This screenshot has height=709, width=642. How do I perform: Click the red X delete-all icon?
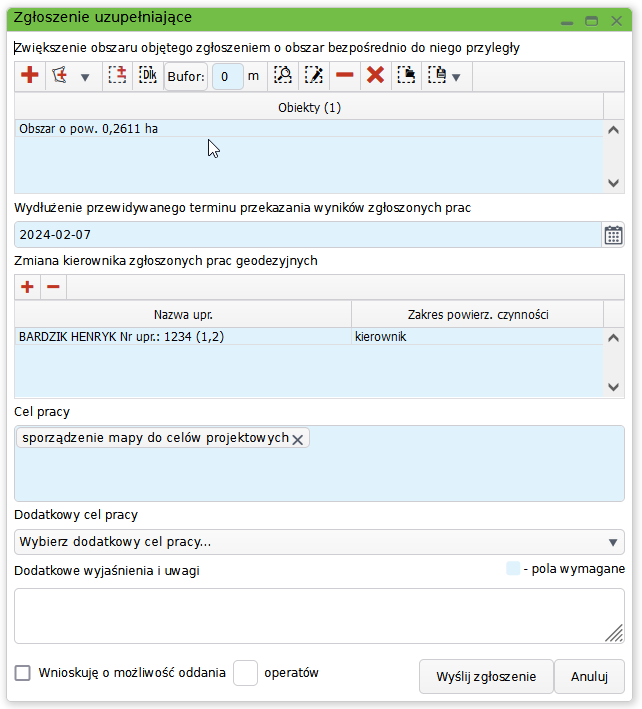click(375, 76)
